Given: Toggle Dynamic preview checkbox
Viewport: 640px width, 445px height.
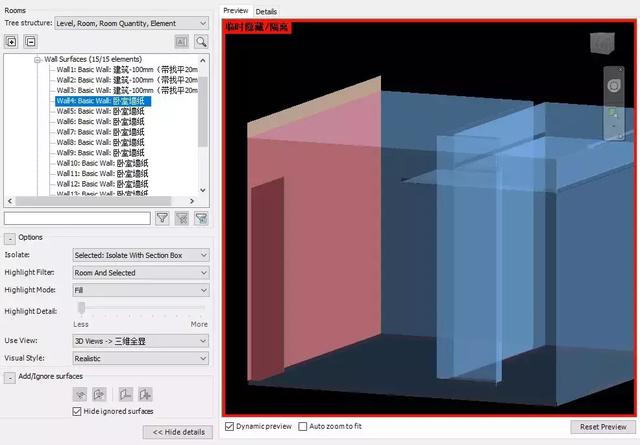Looking at the screenshot, I should (229, 426).
